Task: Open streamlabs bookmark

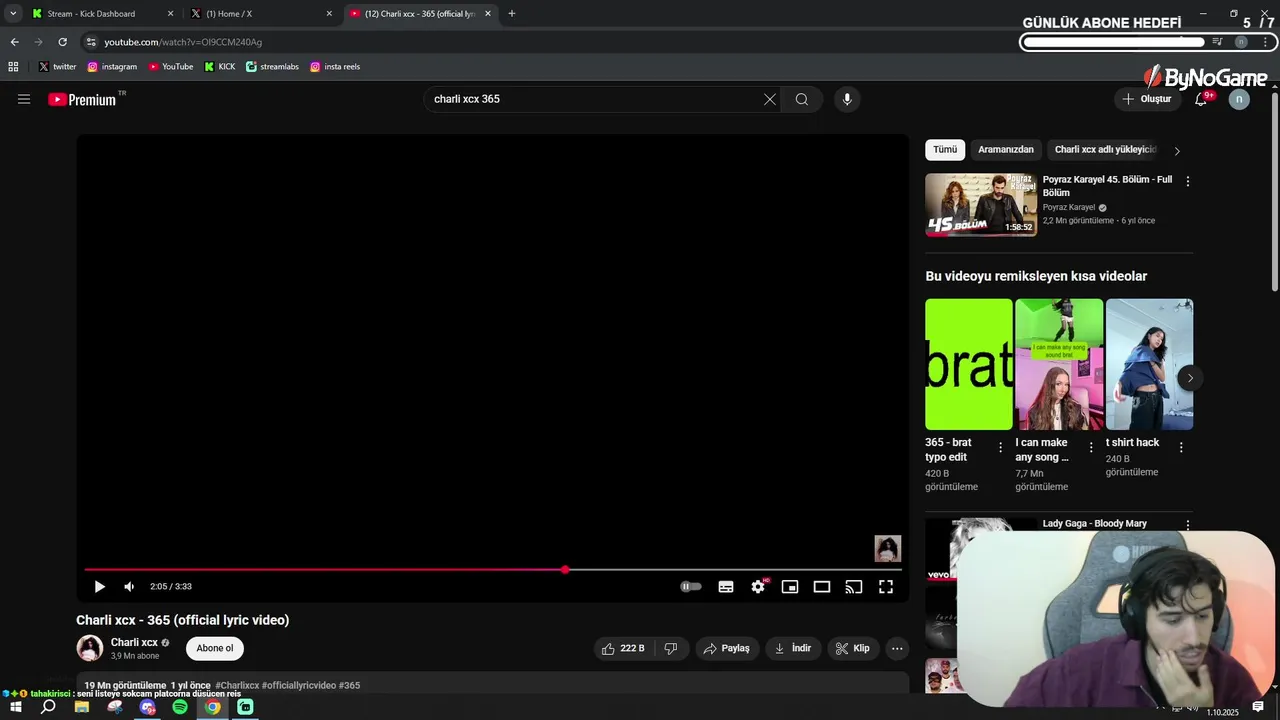Action: click(x=272, y=67)
